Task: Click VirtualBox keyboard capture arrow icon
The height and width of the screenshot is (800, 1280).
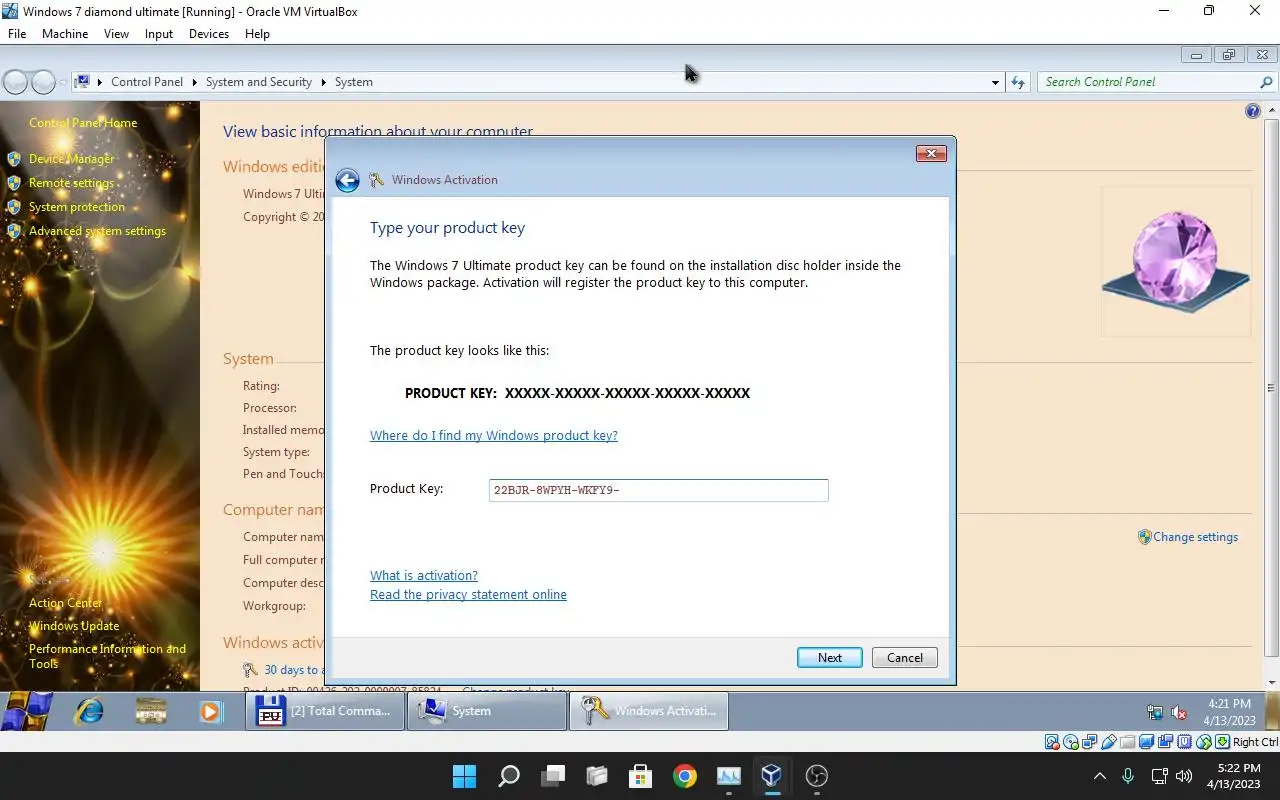Action: click(1223, 742)
